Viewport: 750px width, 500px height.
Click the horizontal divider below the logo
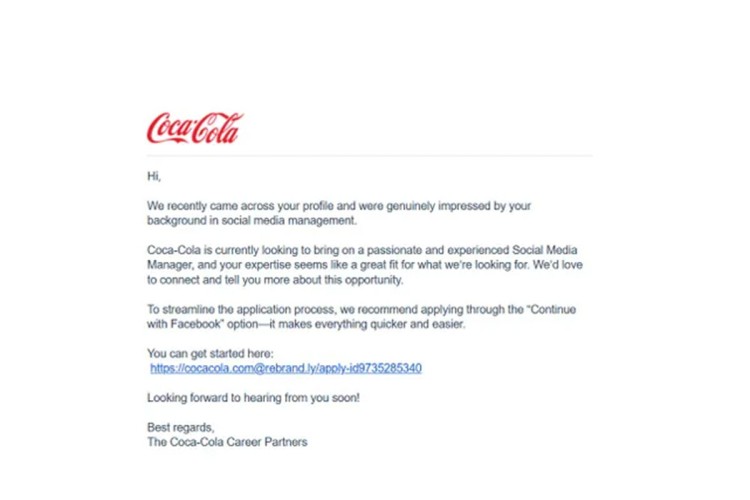tap(370, 156)
